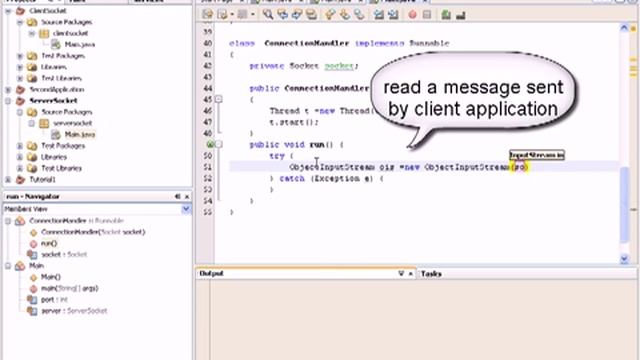This screenshot has height=360, width=640.
Task: Click the Find Selection magnifier toolbar icon
Action: (x=268, y=15)
